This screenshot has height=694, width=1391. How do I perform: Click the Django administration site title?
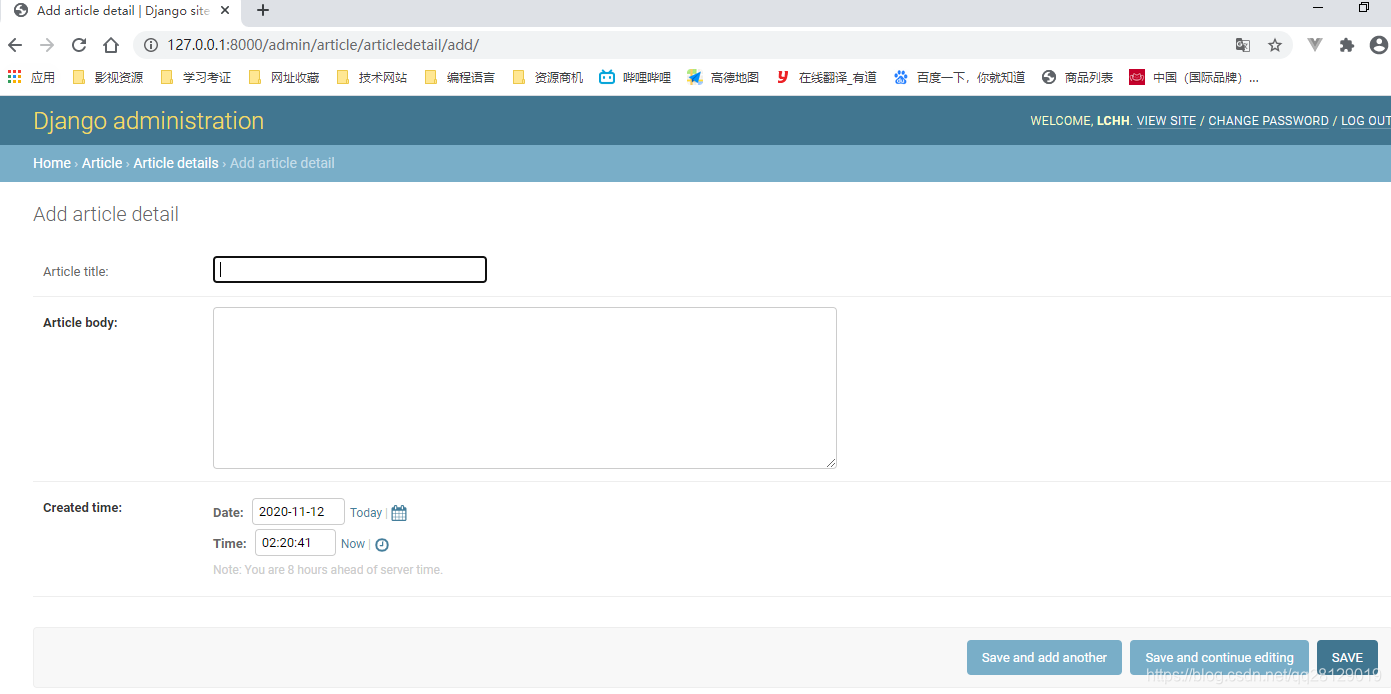pyautogui.click(x=148, y=121)
